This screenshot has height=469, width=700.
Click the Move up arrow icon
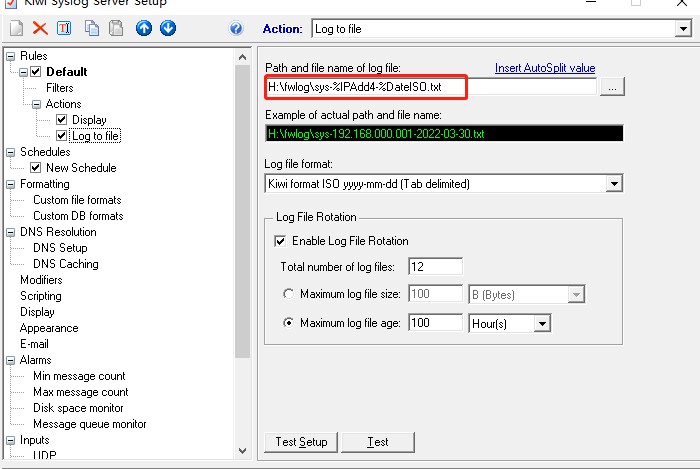144,29
